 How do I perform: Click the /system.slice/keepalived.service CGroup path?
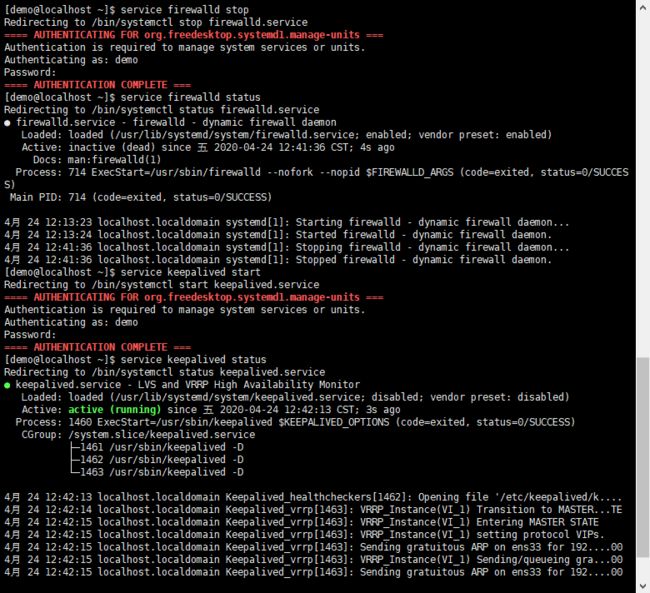[x=162, y=435]
